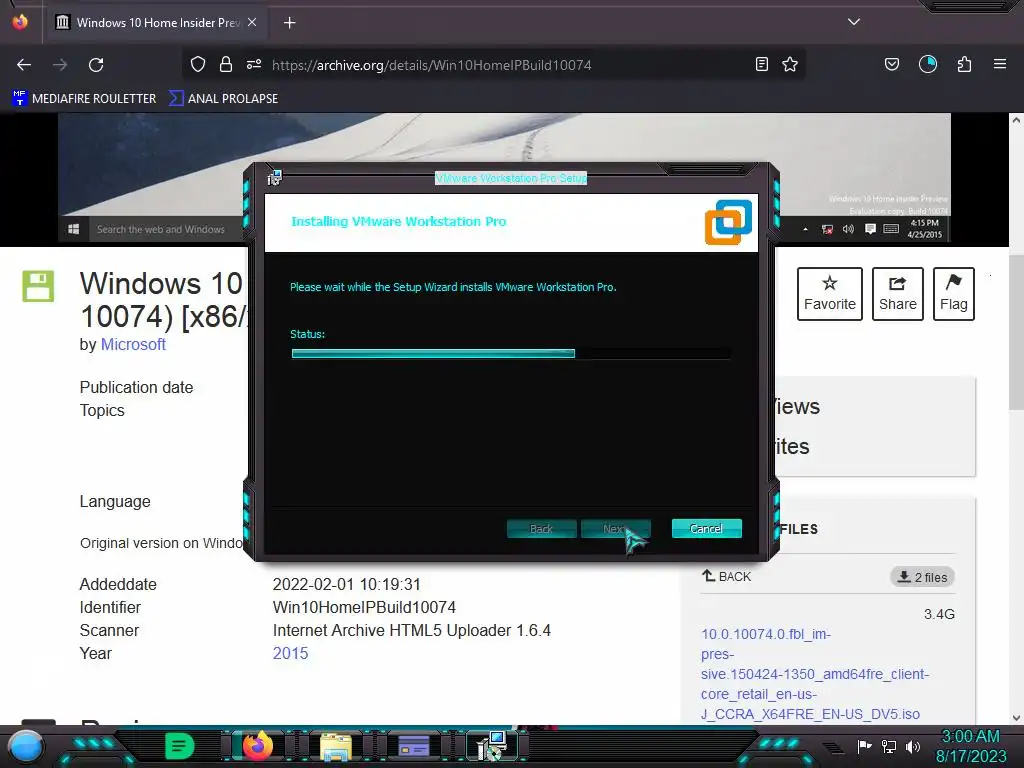Click the Internet Archive HTML5 Uploader 1.6.4 text
The image size is (1024, 768).
[x=412, y=630]
